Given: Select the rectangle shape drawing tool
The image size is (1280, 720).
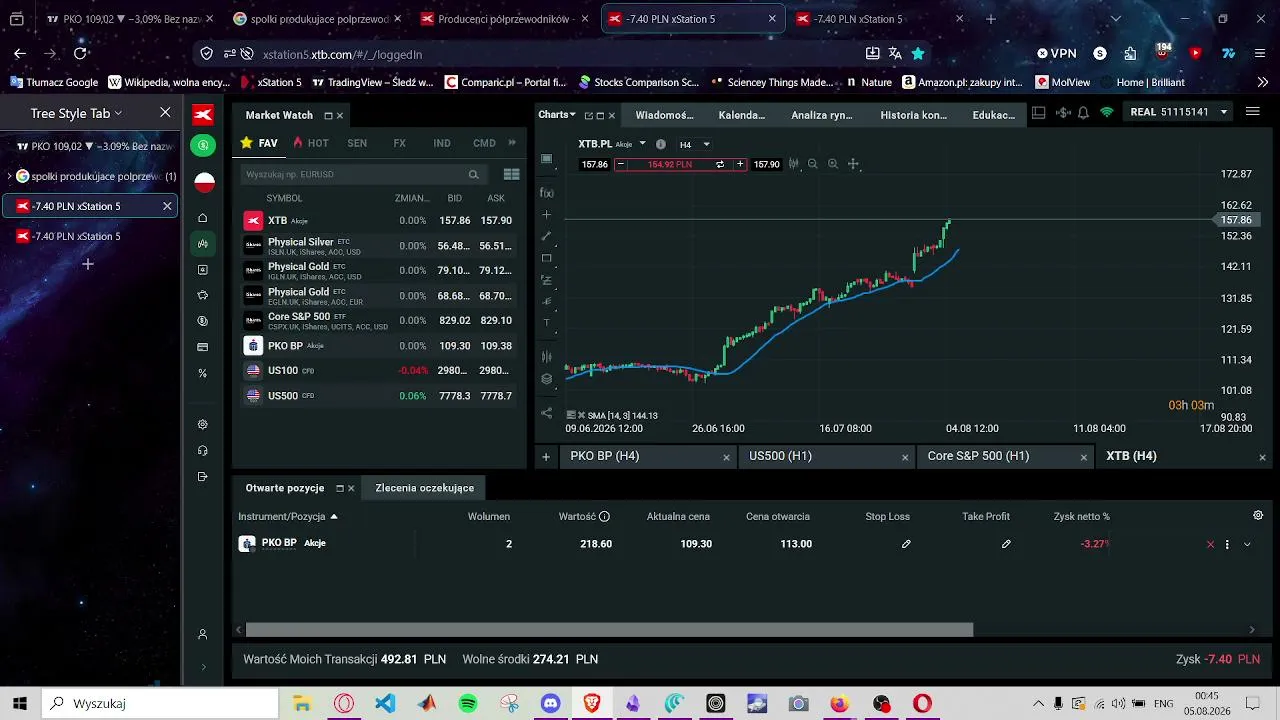Looking at the screenshot, I should click(546, 258).
